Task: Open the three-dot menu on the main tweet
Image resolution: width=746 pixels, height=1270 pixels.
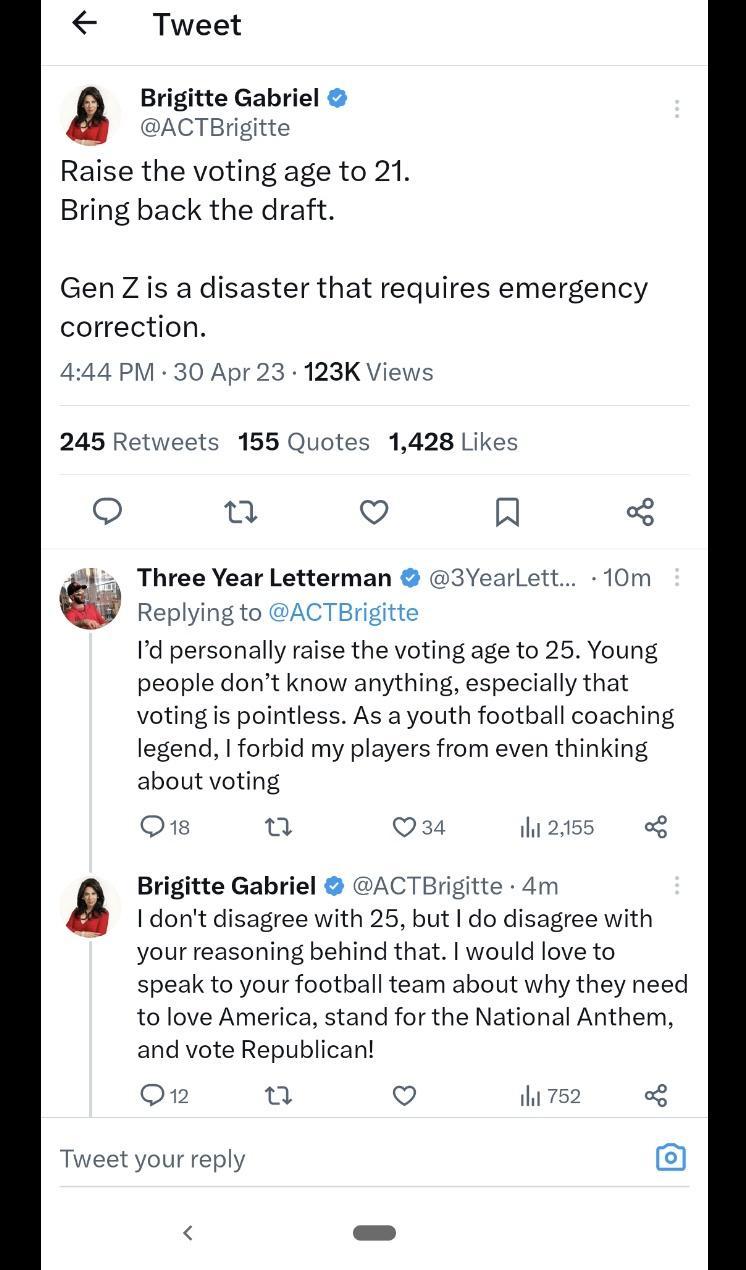Action: pos(677,108)
